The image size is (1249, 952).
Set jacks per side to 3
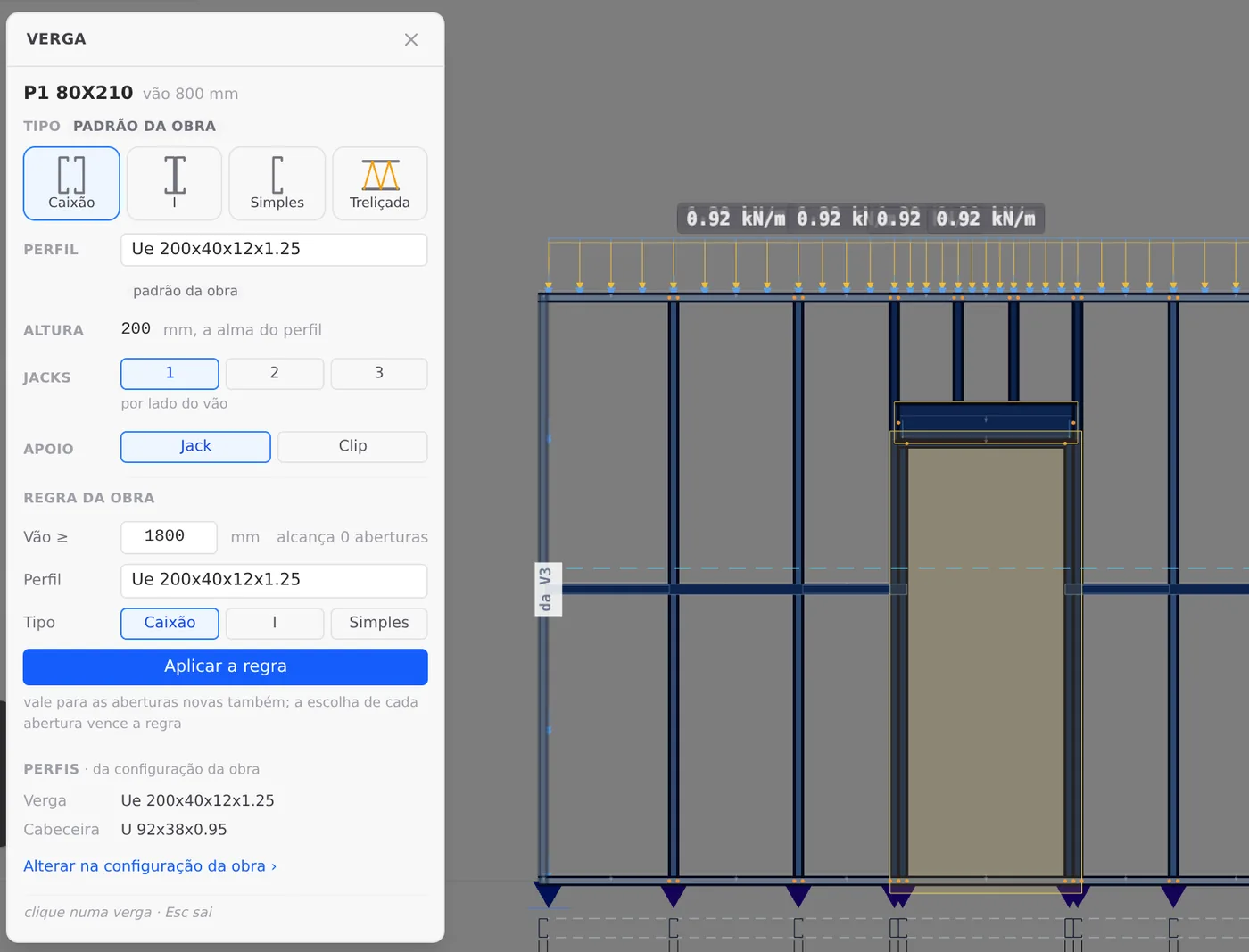[x=379, y=373]
